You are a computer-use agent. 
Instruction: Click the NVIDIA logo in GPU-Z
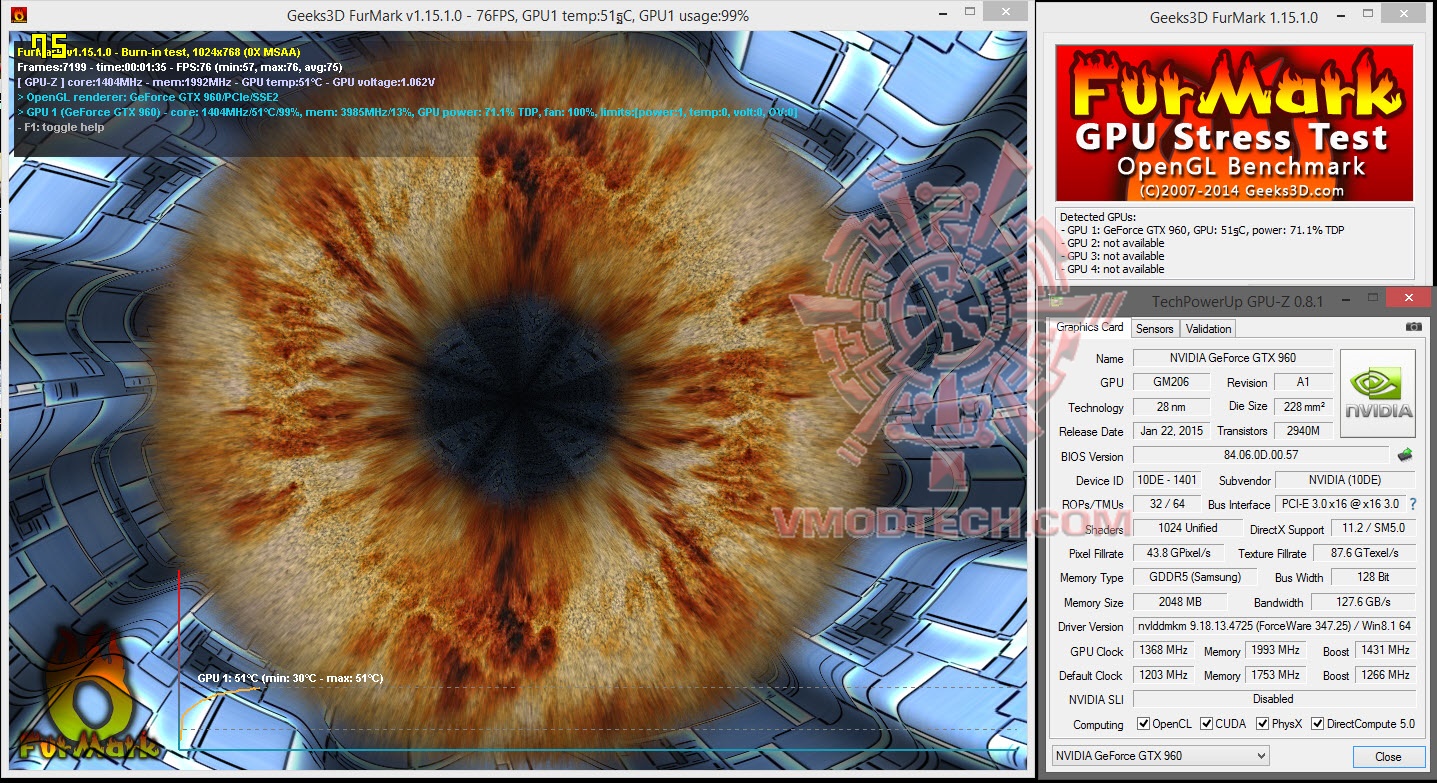(x=1378, y=393)
